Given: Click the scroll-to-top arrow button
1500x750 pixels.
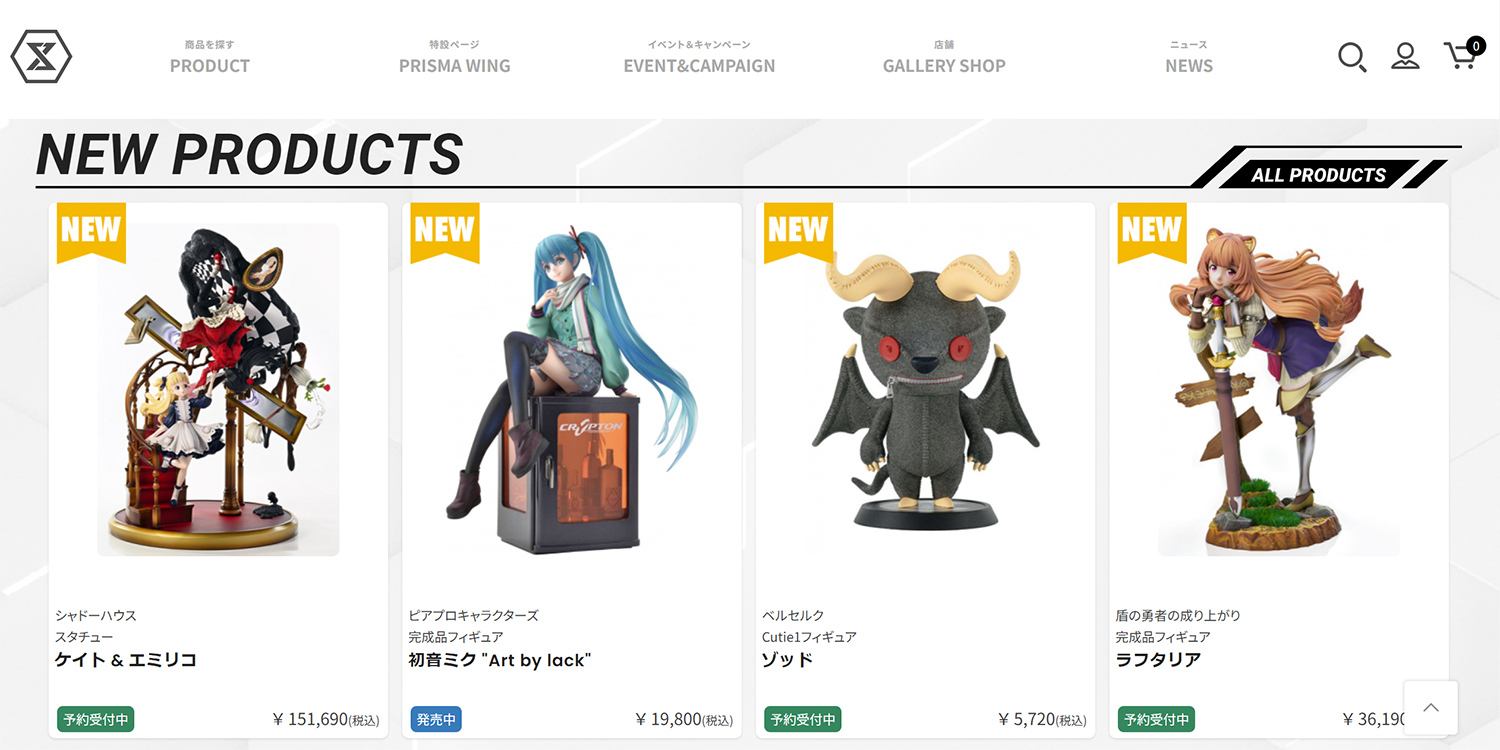Looking at the screenshot, I should tap(1430, 708).
